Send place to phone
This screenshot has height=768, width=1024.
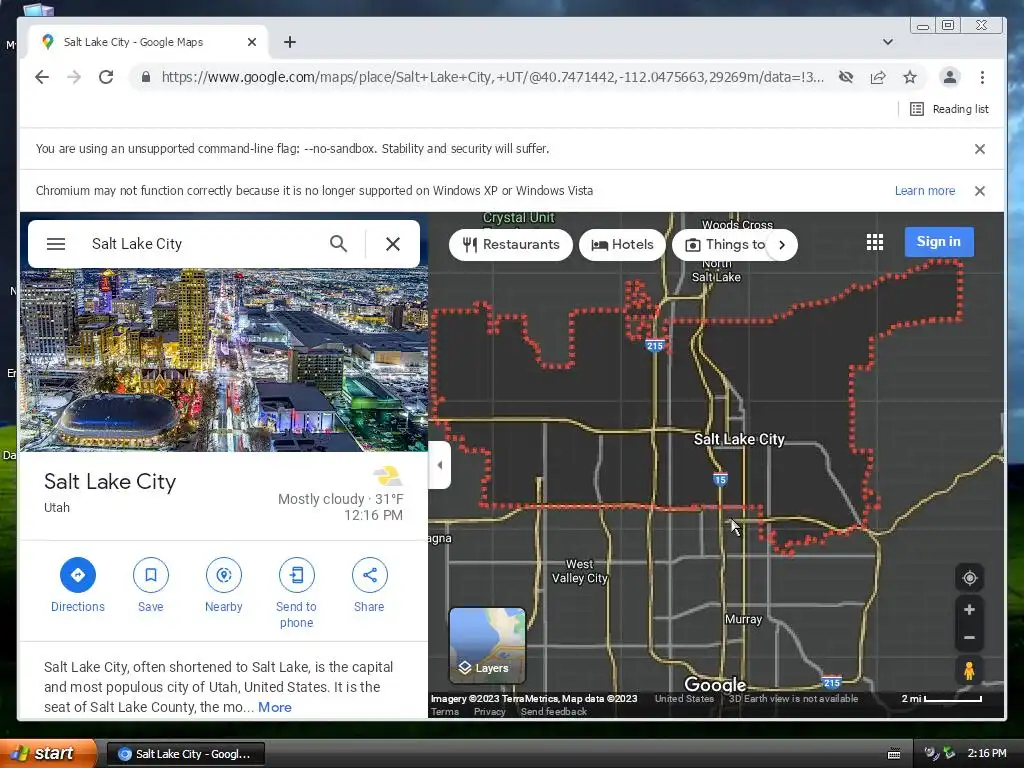[296, 593]
